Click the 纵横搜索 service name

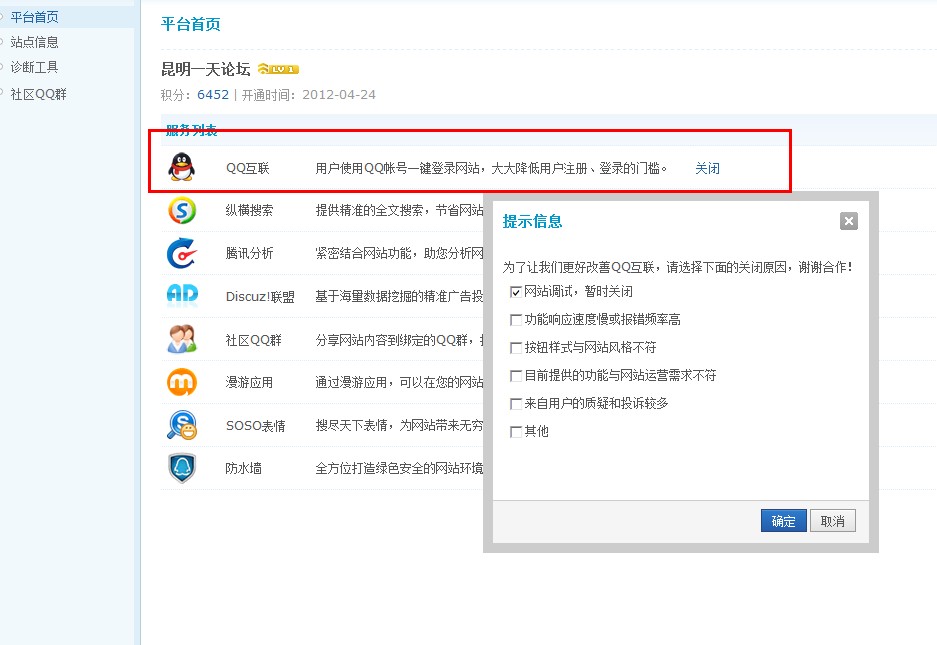point(249,210)
